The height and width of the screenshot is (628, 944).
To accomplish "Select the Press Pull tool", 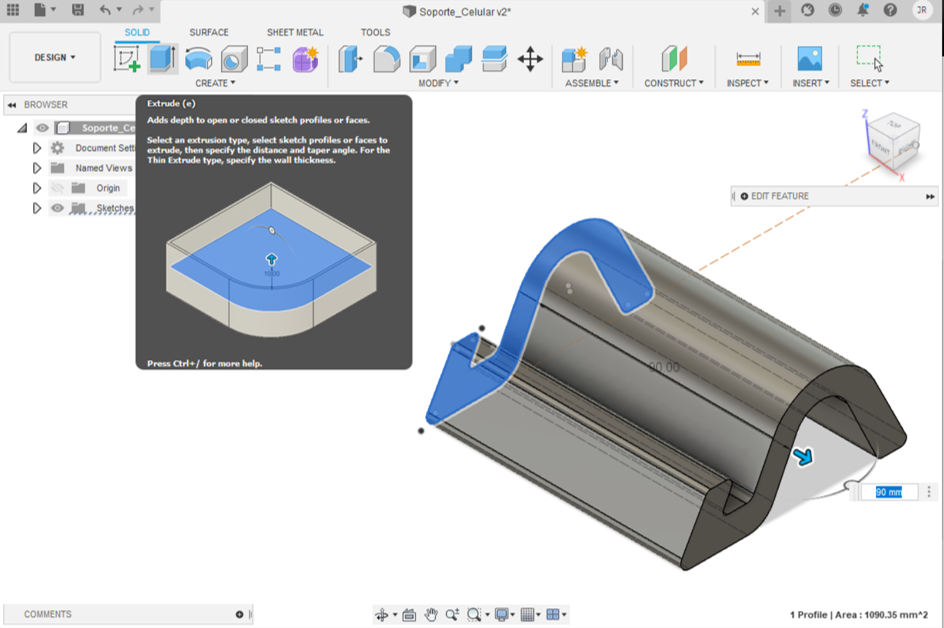I will click(350, 59).
